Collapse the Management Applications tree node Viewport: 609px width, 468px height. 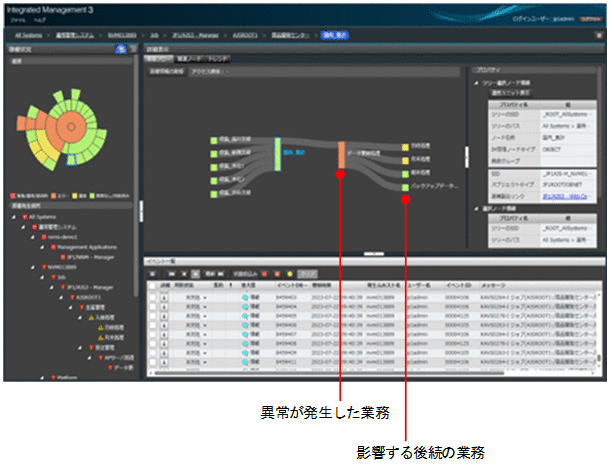(42, 247)
